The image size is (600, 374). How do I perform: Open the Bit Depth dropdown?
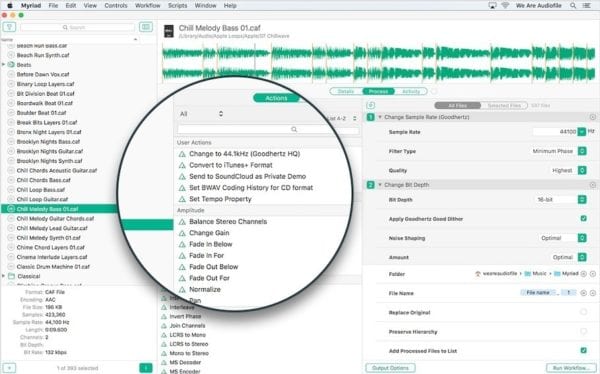(582, 199)
